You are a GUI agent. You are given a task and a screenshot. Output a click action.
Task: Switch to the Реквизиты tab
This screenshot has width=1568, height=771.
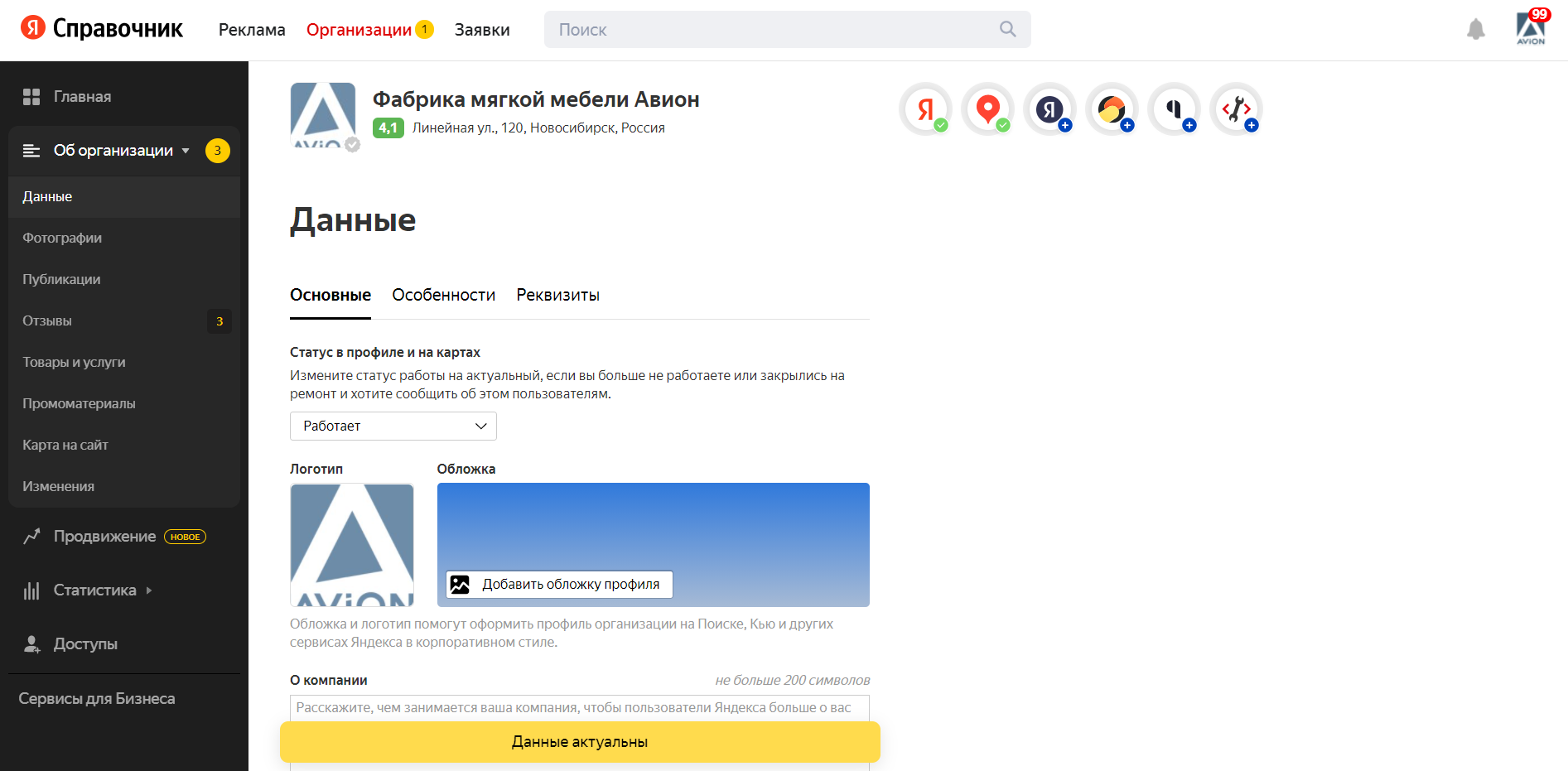tap(557, 295)
